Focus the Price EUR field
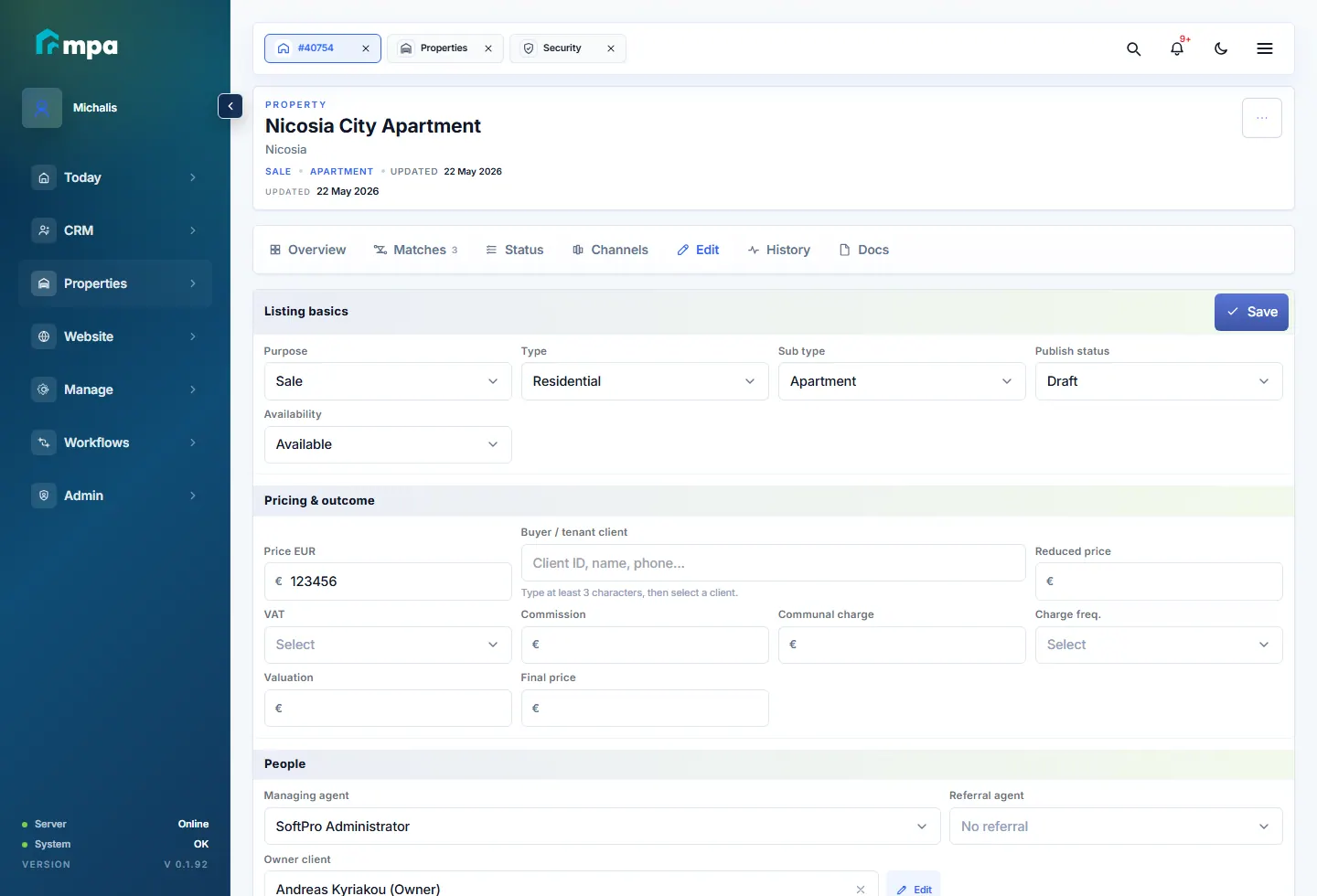 [x=388, y=581]
